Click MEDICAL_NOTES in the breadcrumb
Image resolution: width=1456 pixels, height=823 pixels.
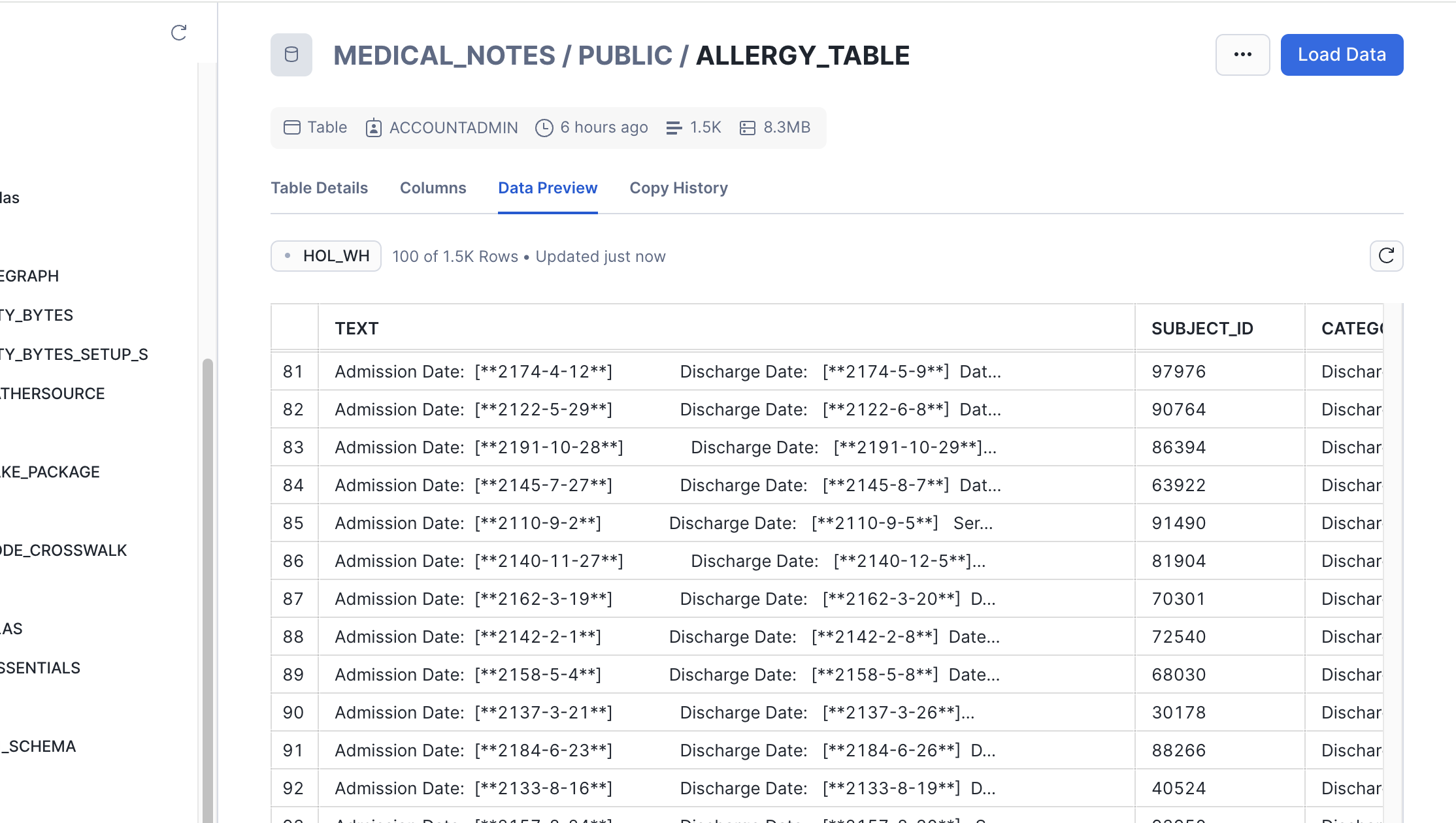(444, 56)
